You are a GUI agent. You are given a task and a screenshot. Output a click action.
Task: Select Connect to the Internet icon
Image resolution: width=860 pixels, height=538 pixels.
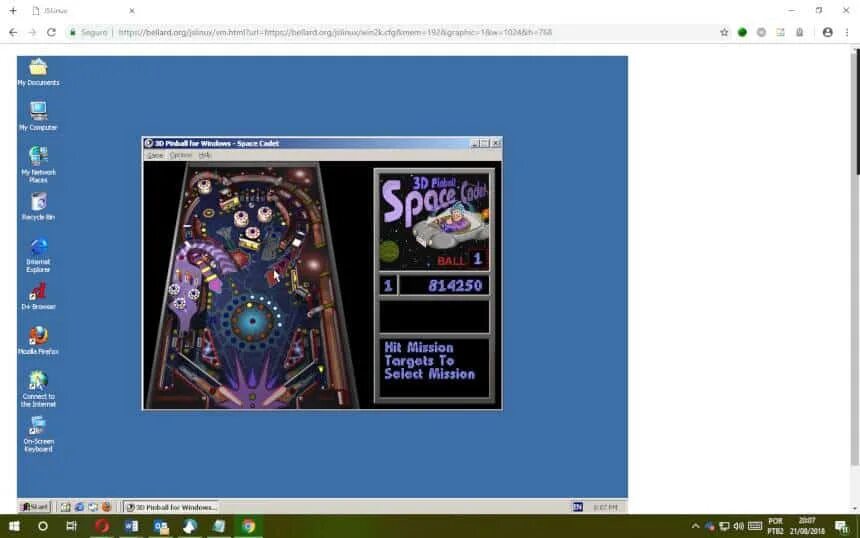38,389
